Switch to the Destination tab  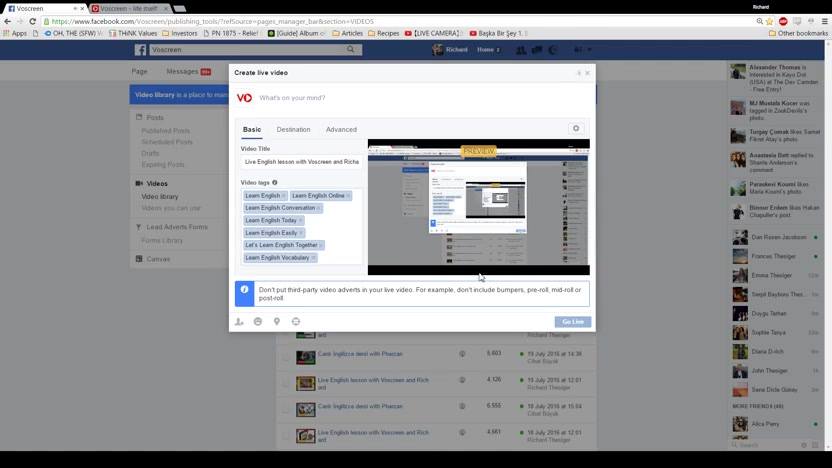click(293, 129)
